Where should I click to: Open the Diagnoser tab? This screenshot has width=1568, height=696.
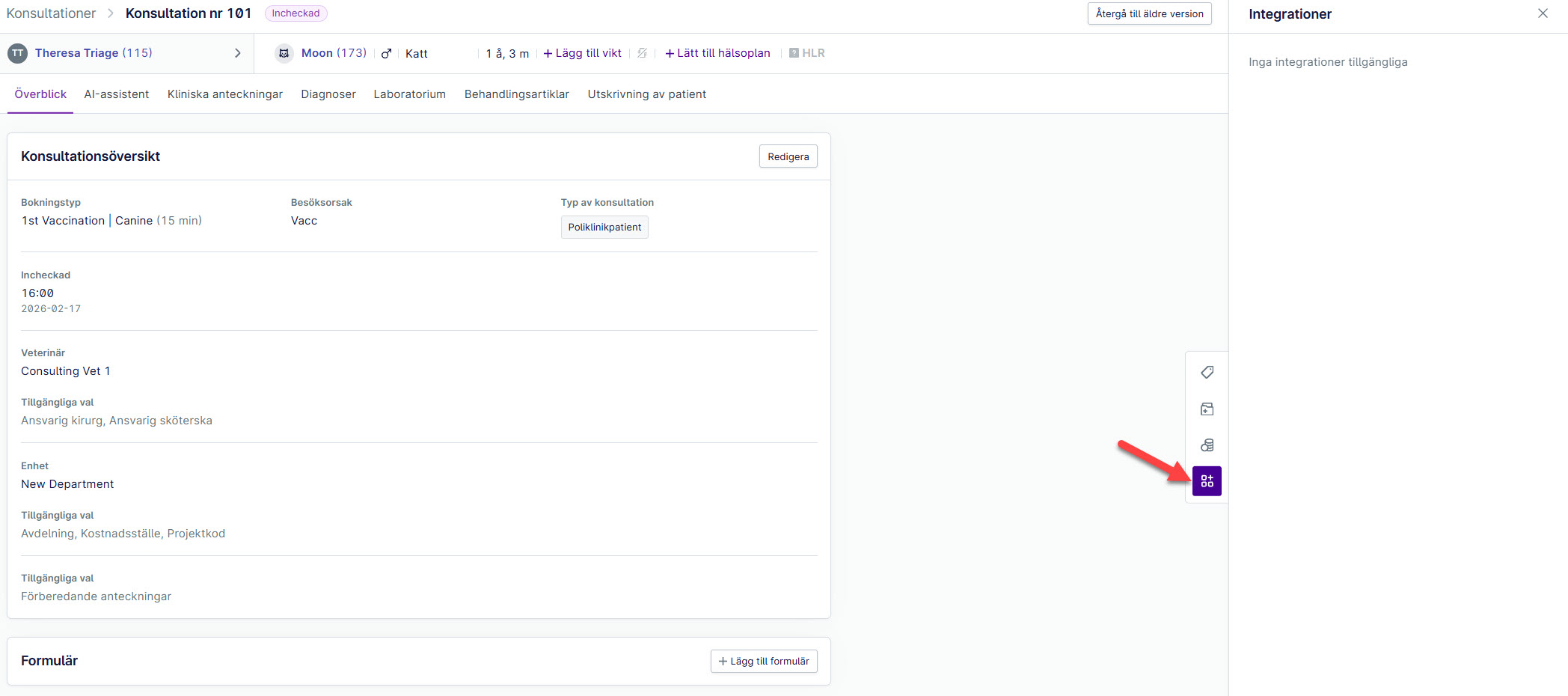pos(328,94)
